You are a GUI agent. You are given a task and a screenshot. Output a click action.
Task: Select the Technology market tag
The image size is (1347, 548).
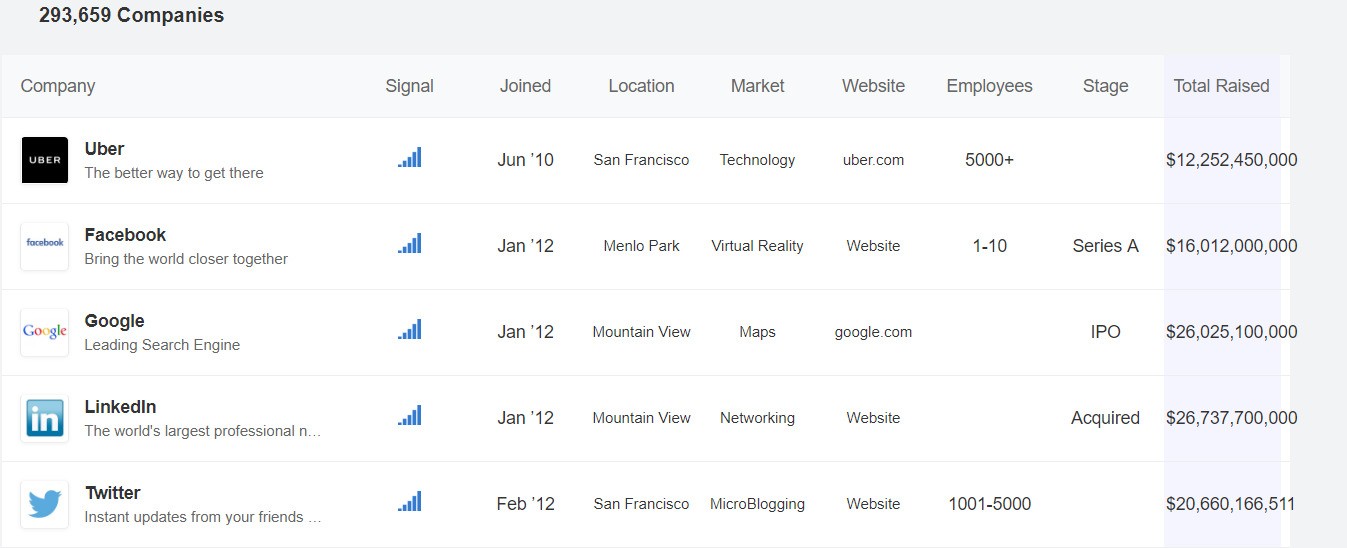[x=758, y=160]
